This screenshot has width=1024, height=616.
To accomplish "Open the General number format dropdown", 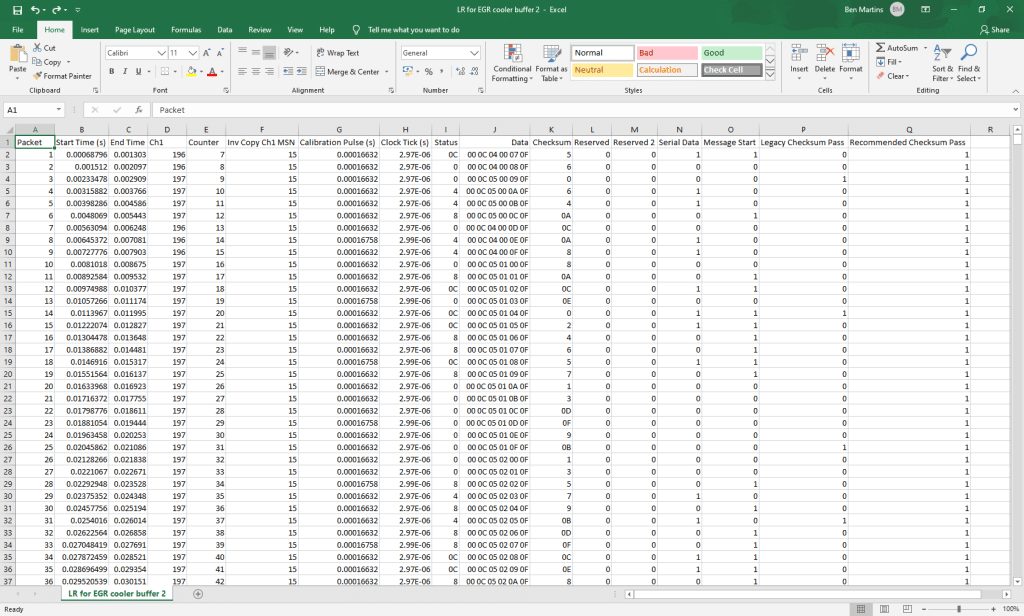I will [474, 53].
